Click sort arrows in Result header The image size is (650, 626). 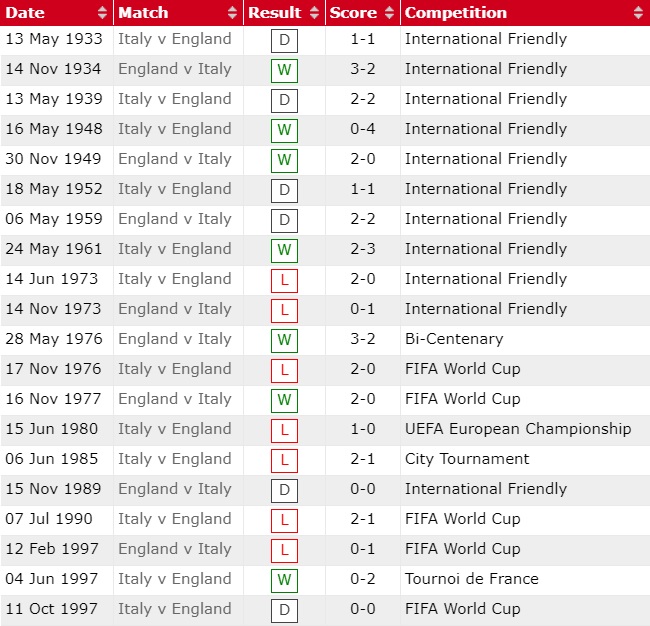click(314, 13)
